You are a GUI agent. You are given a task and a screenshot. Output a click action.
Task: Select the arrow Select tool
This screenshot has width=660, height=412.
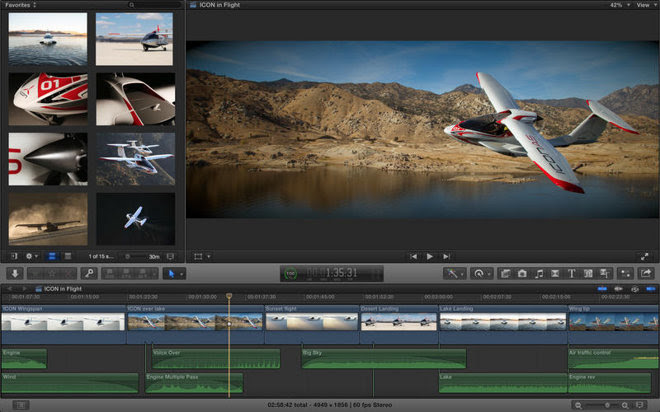coord(171,274)
